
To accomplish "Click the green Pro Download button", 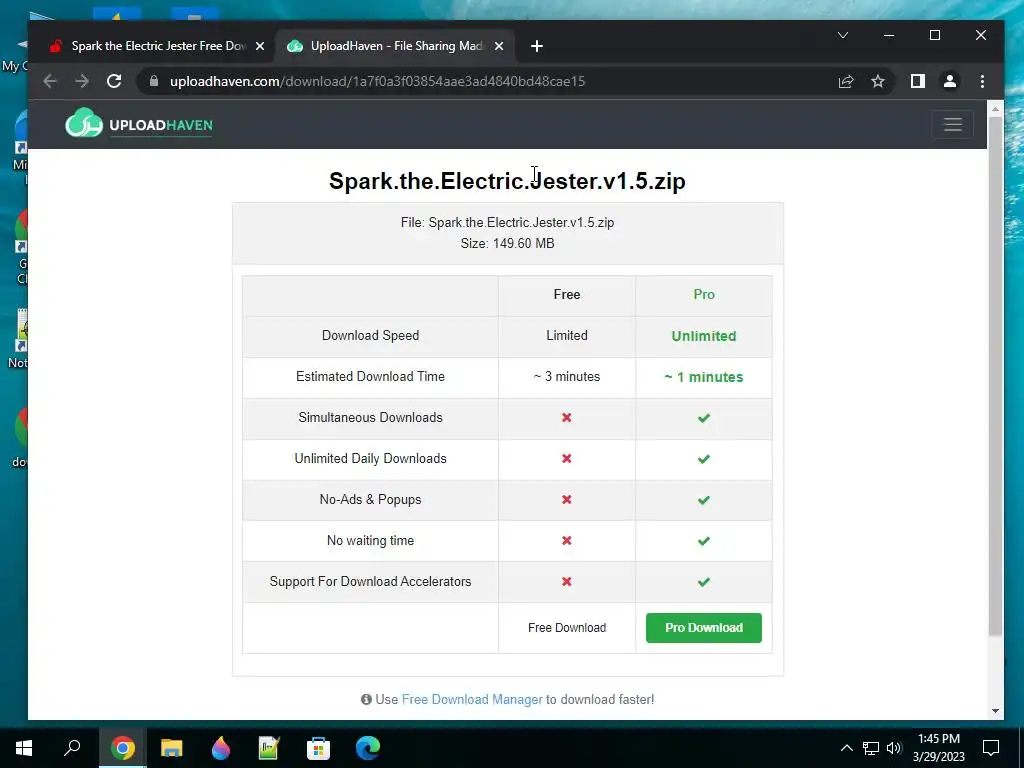I will (703, 628).
